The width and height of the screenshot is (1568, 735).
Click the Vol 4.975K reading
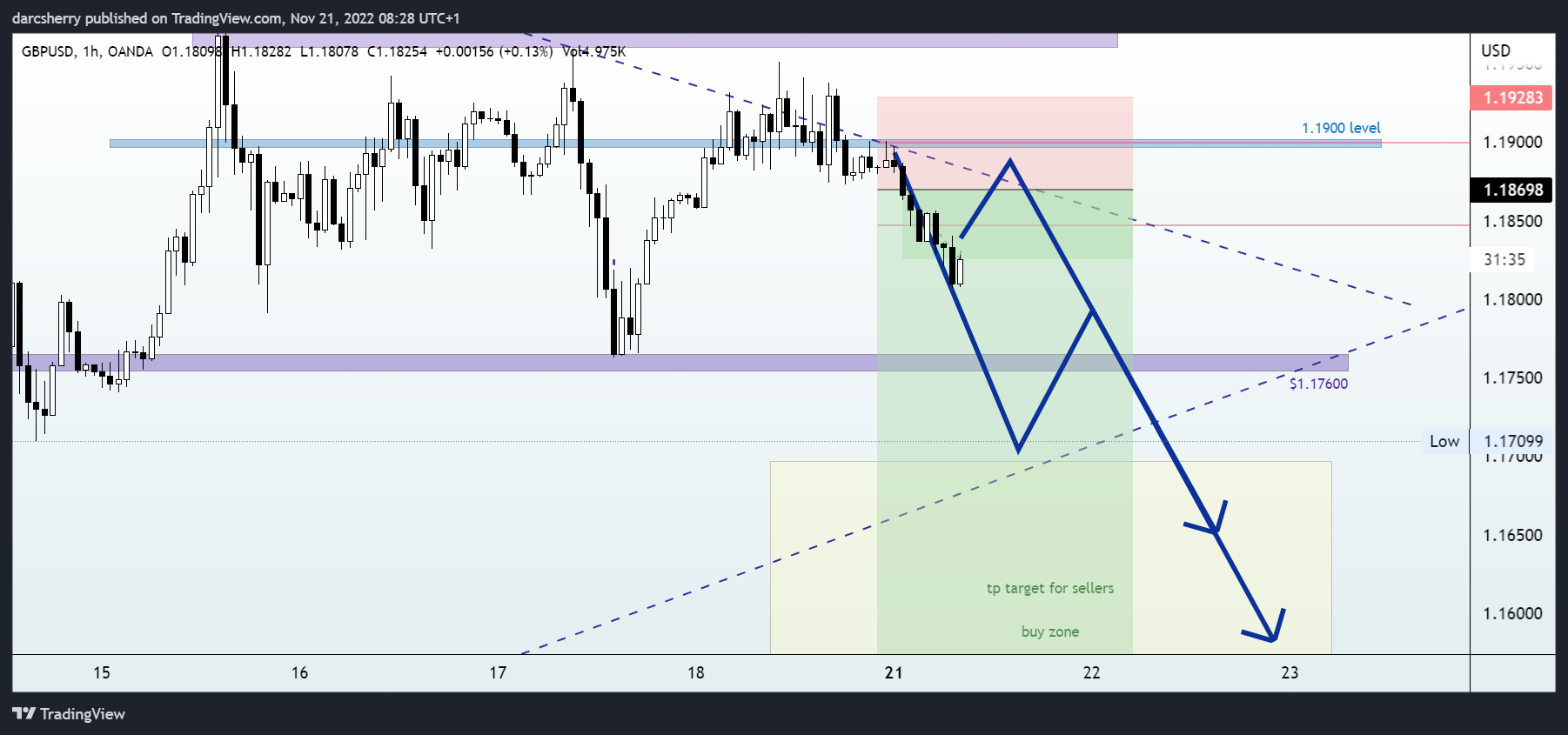click(593, 51)
